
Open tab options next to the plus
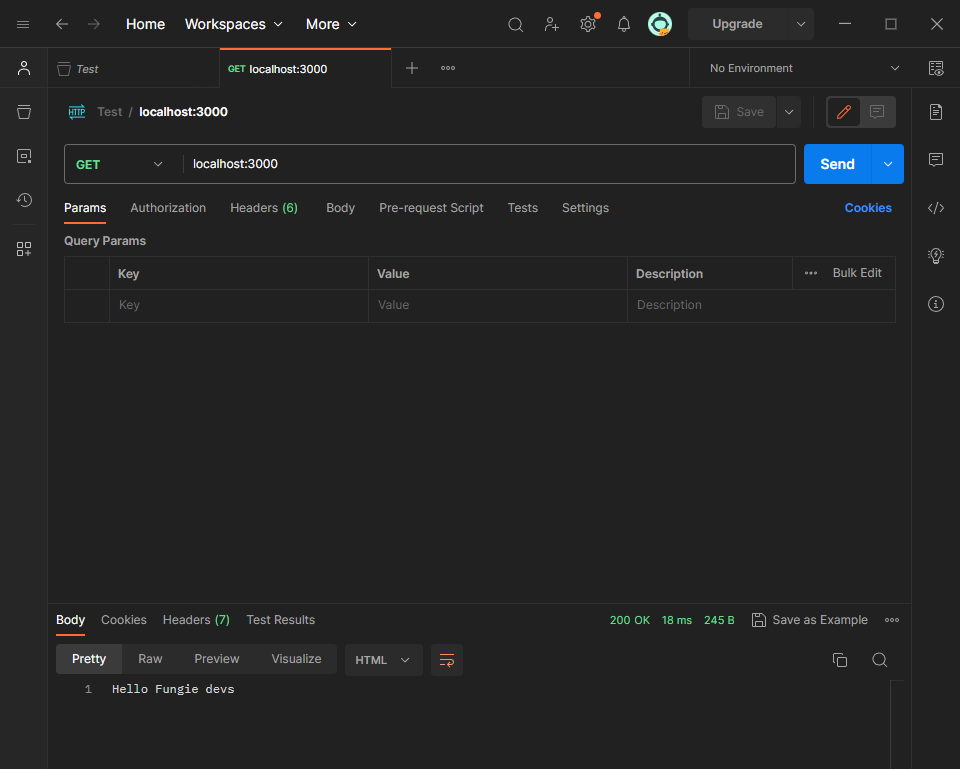pos(448,68)
